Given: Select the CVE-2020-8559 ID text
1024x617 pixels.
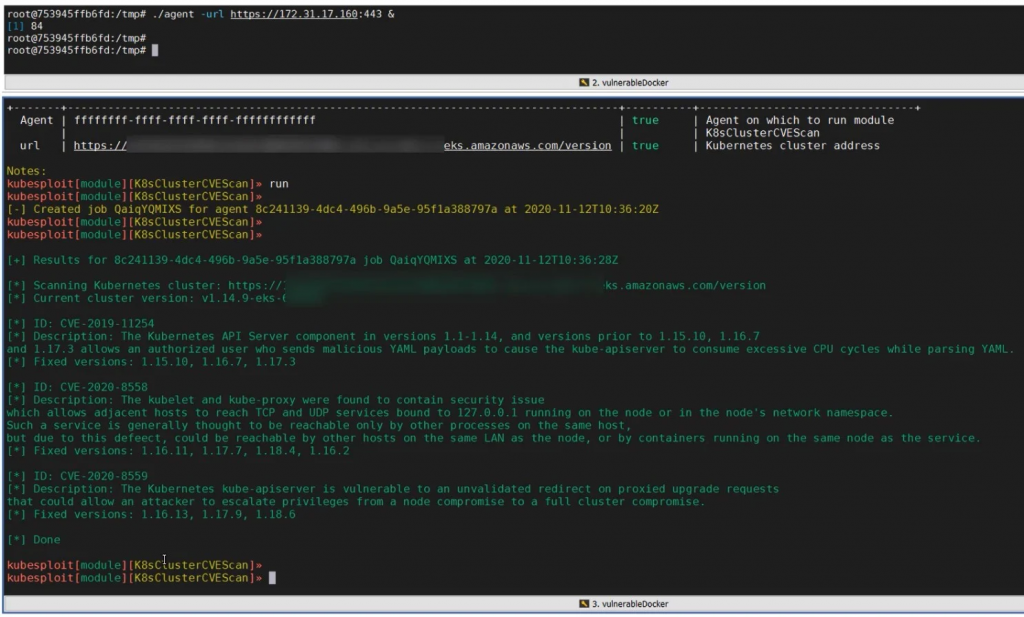Looking at the screenshot, I should pyautogui.click(x=104, y=476).
